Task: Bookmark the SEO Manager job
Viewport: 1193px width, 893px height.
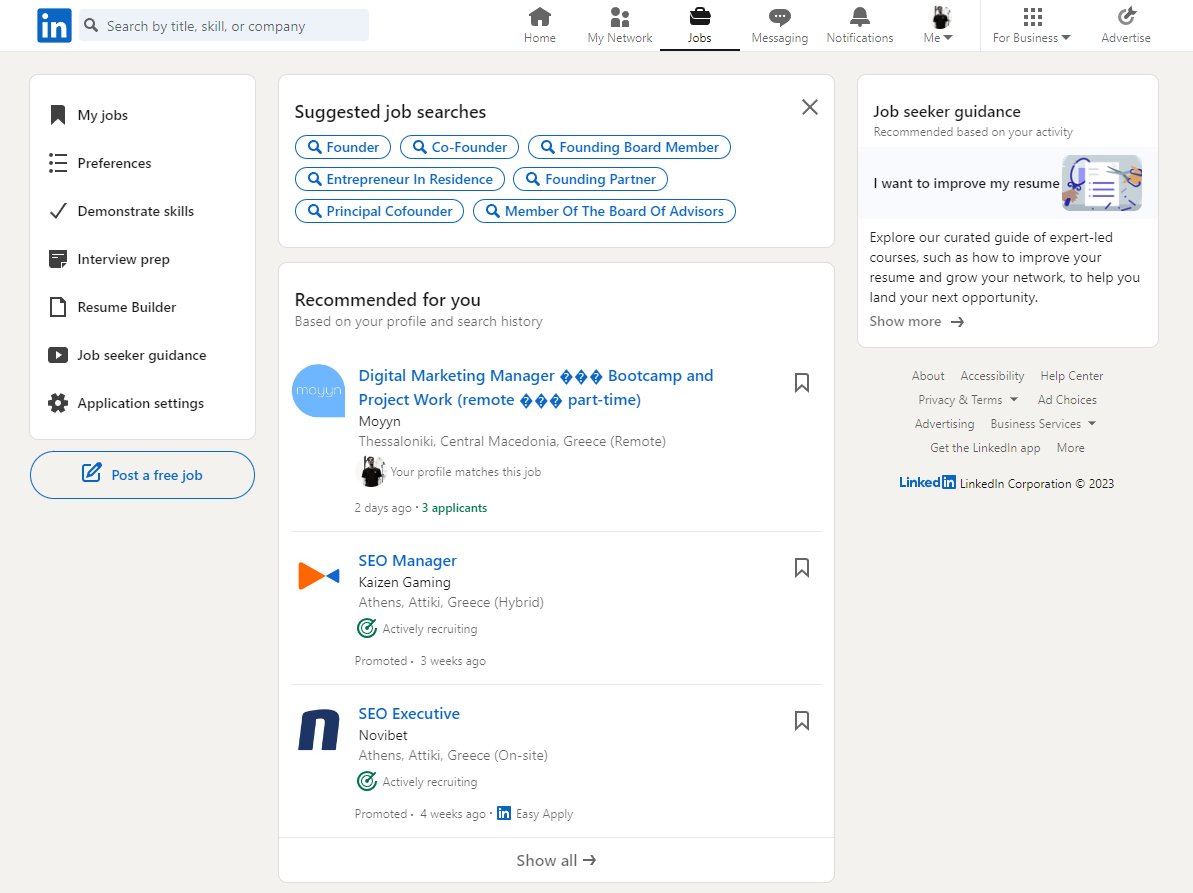Action: tap(801, 568)
